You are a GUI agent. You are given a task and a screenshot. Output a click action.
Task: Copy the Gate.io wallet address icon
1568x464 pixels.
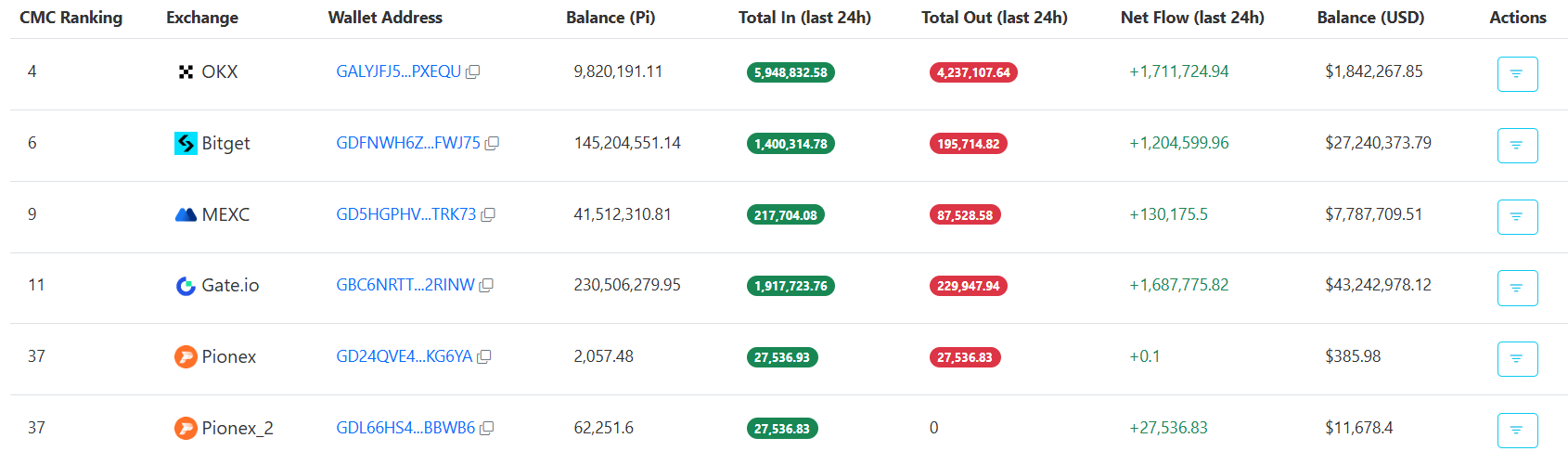tap(486, 286)
